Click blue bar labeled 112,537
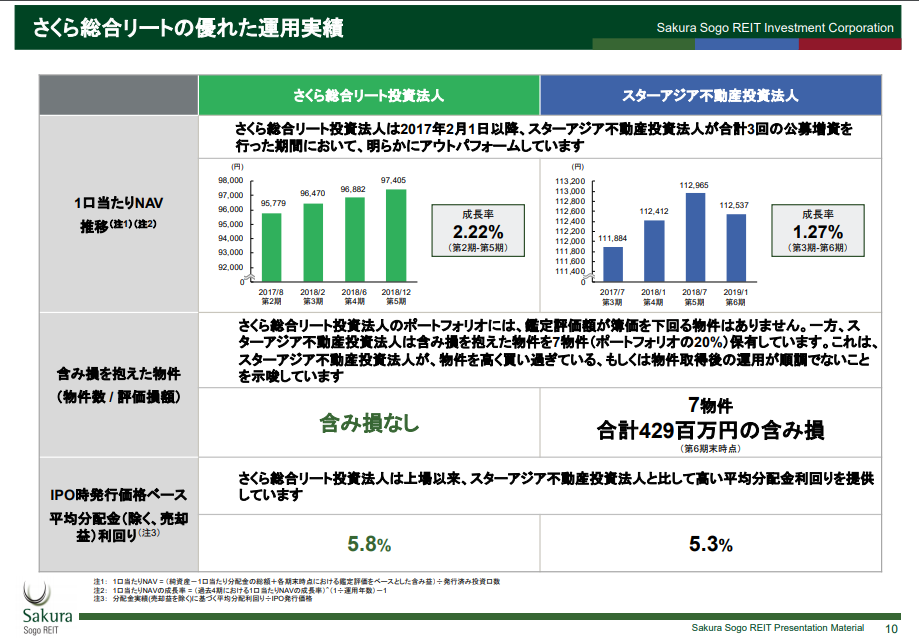The width and height of the screenshot is (919, 638). [x=736, y=248]
